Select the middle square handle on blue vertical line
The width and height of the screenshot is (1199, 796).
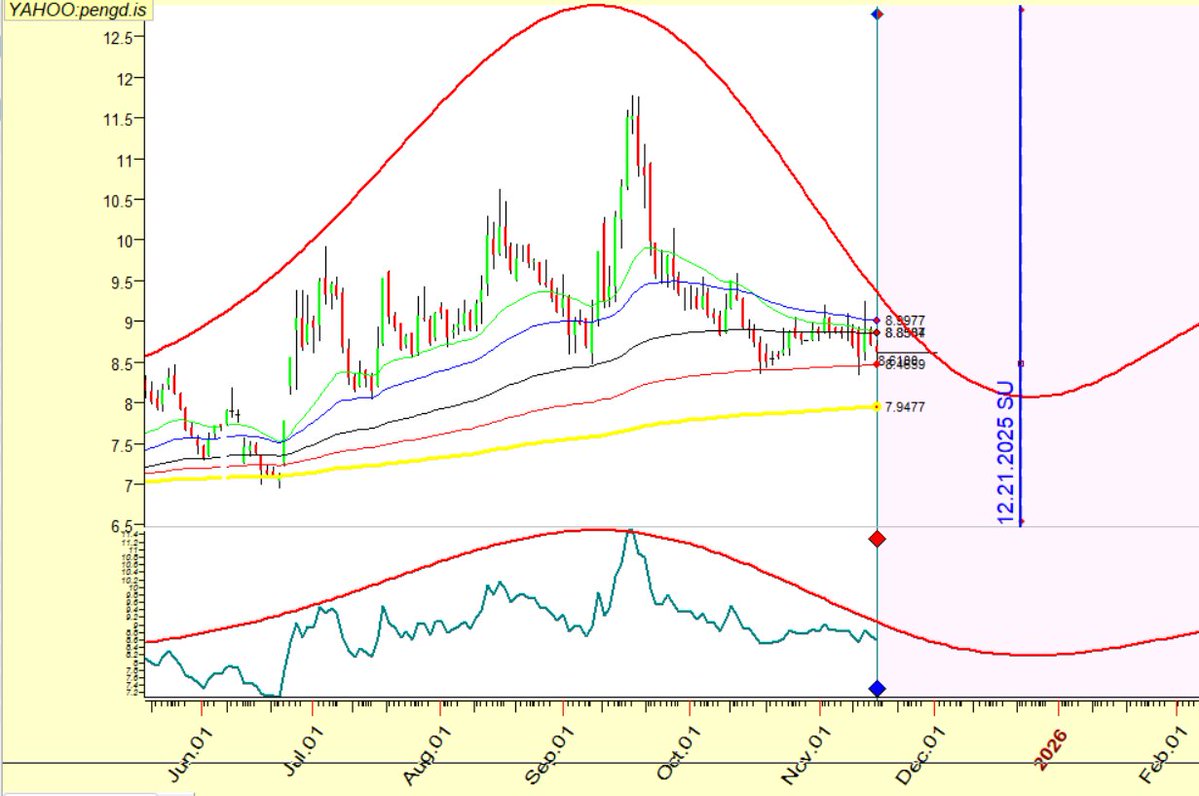[1021, 363]
